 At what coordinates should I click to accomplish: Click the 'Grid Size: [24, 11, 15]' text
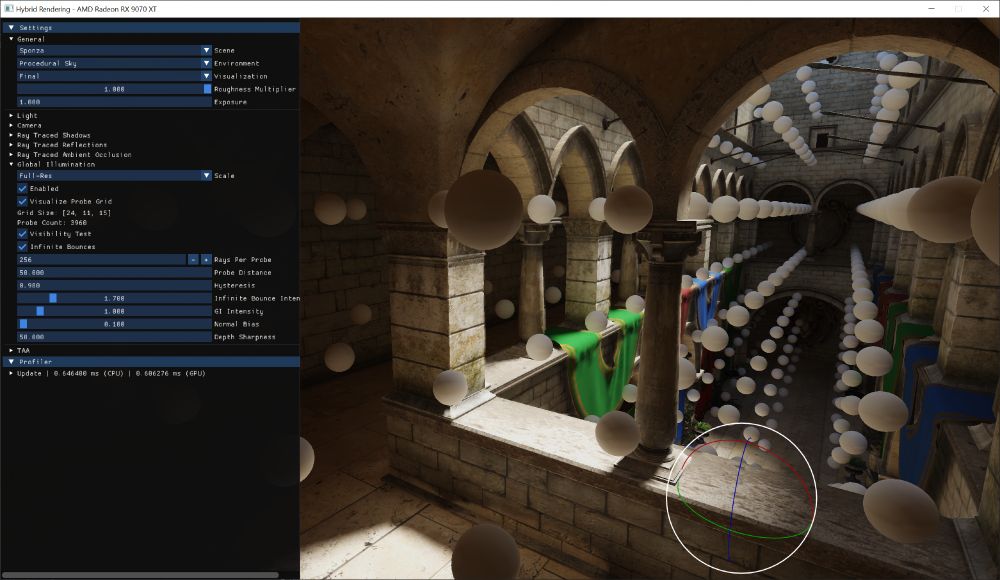tap(64, 213)
